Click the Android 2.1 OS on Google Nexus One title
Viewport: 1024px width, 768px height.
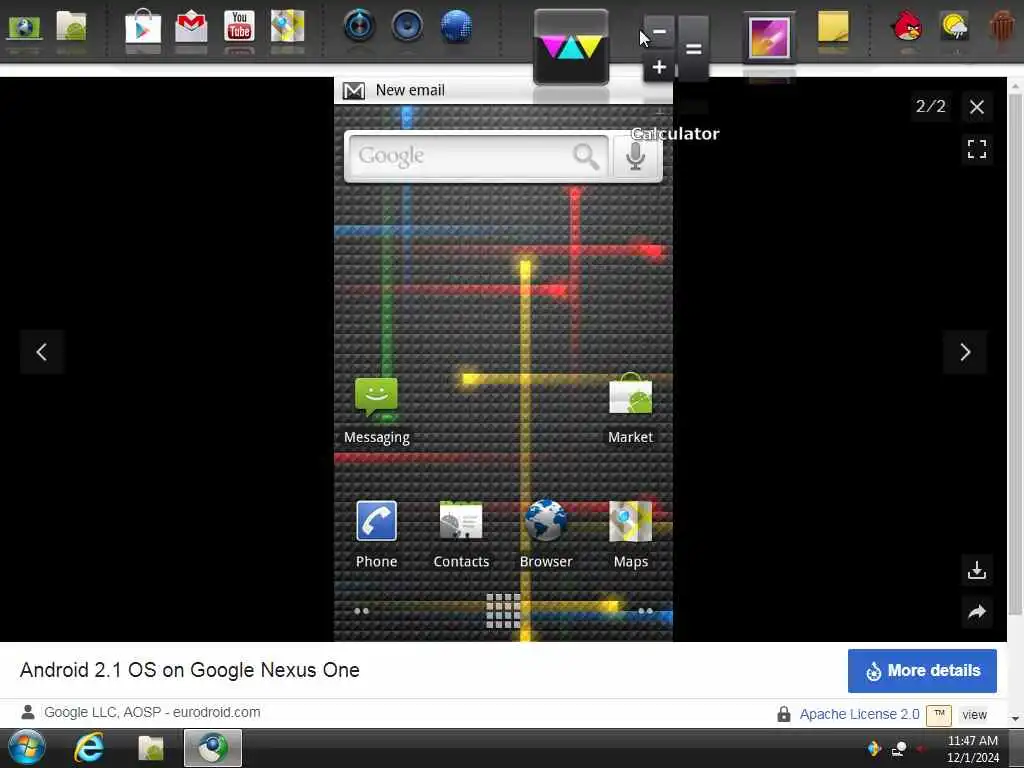coord(189,670)
